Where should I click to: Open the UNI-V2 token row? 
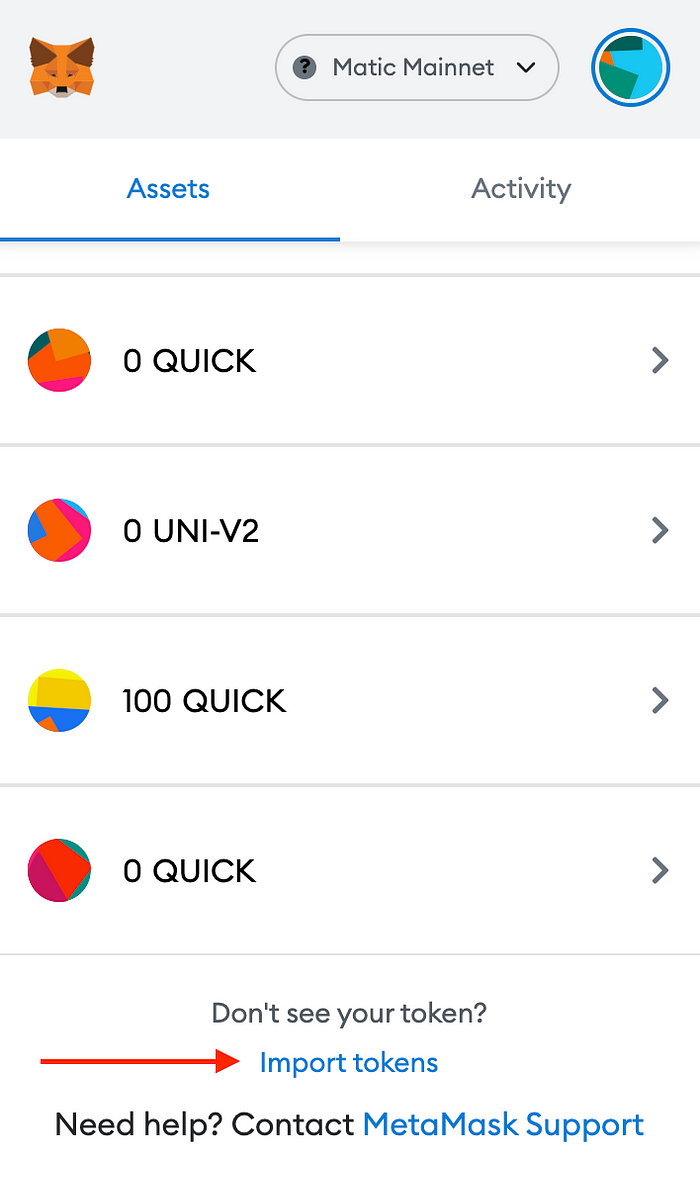[x=350, y=530]
